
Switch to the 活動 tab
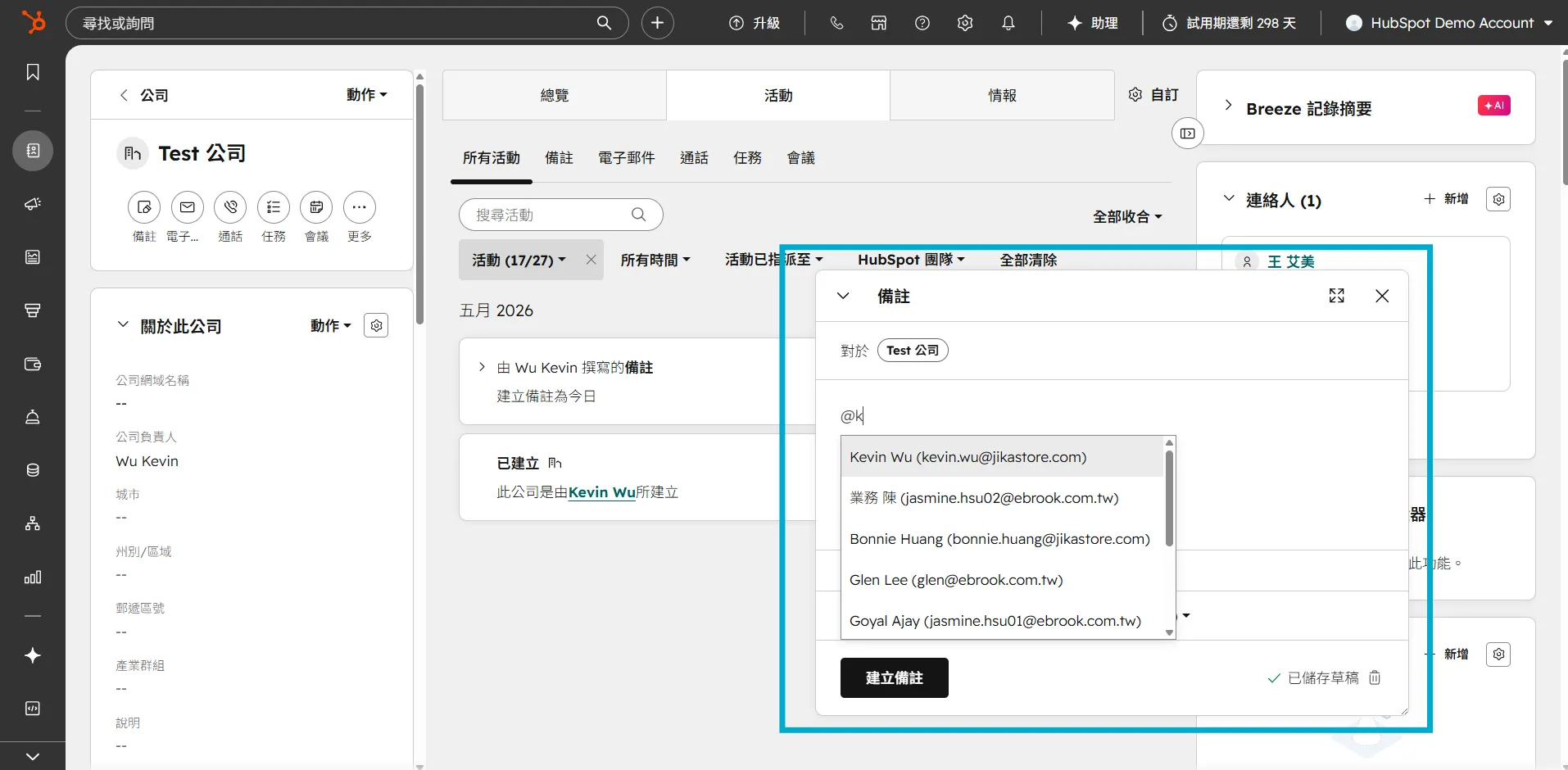pos(778,95)
